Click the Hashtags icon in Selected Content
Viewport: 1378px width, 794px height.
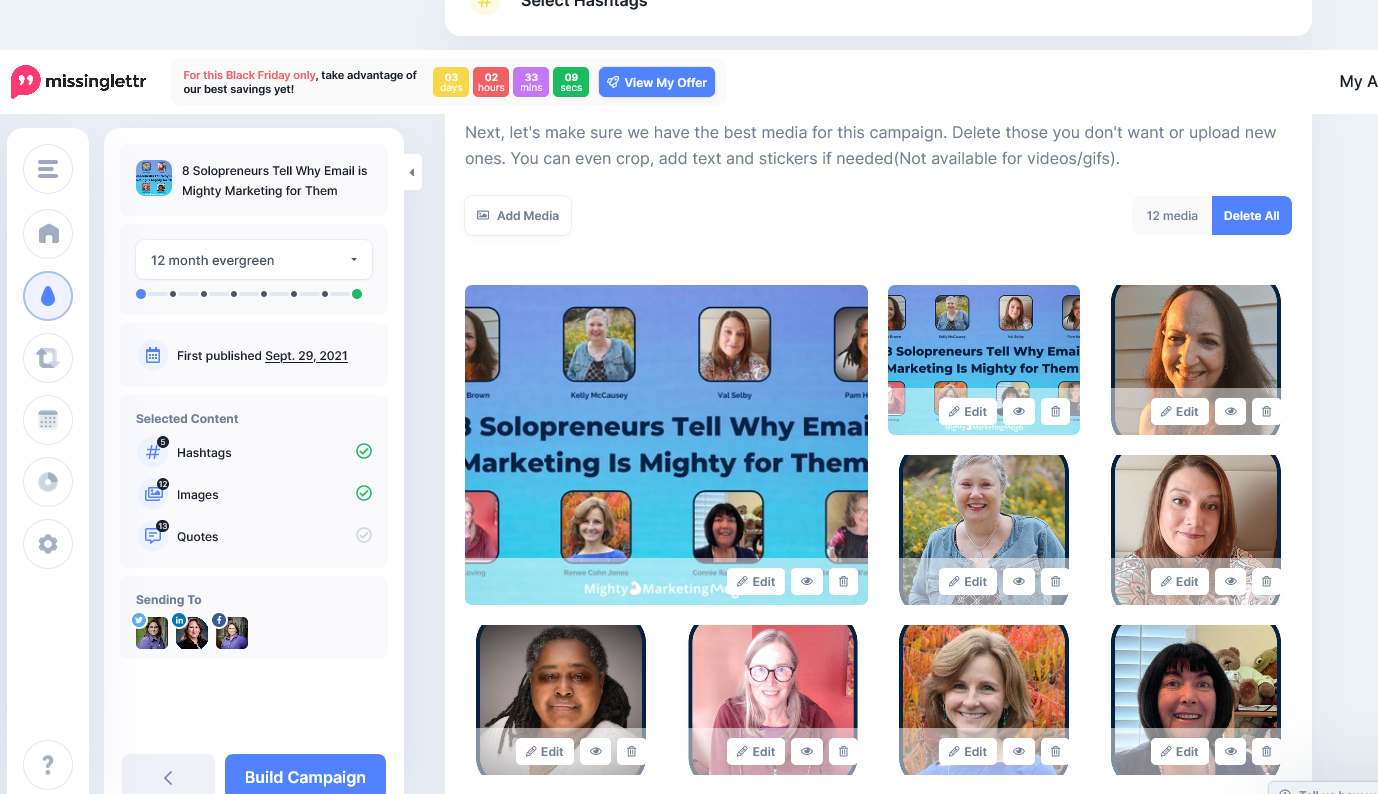coord(153,452)
